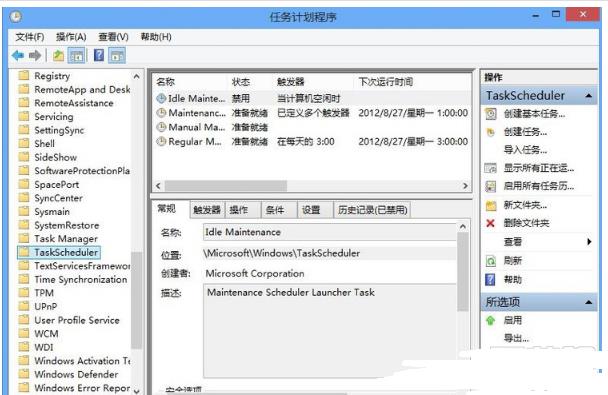Select the SyncCenter folder in the tree
Image resolution: width=608 pixels, height=395 pixels.
59,198
